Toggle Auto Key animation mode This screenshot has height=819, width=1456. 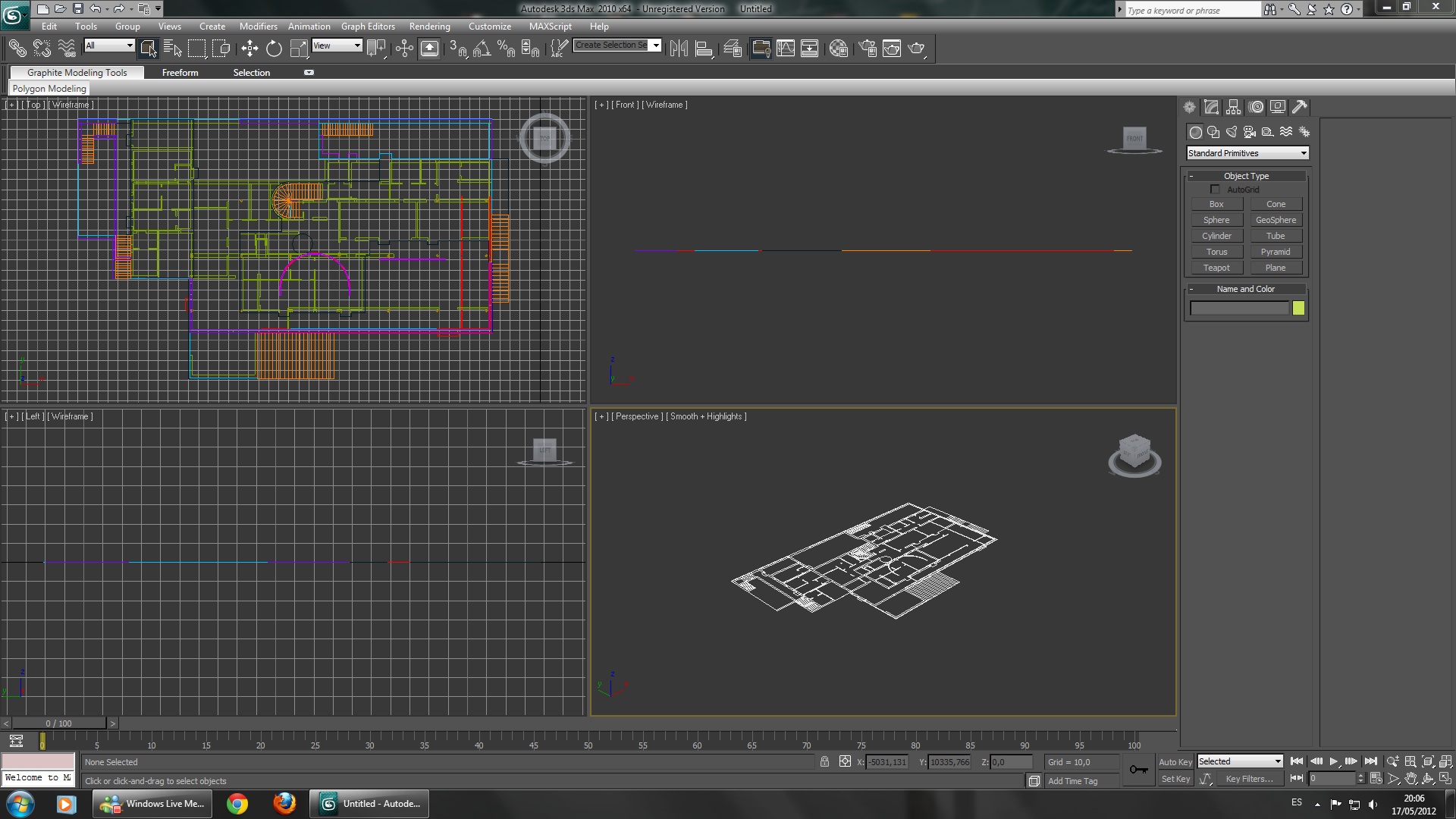[1175, 762]
